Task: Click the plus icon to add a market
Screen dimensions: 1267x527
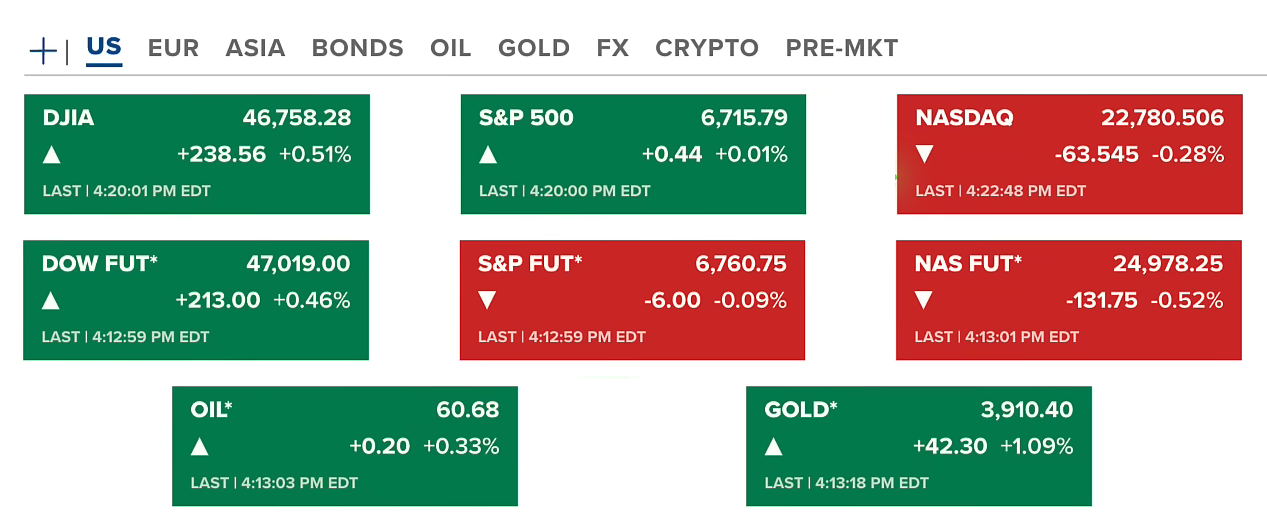Action: (x=43, y=50)
